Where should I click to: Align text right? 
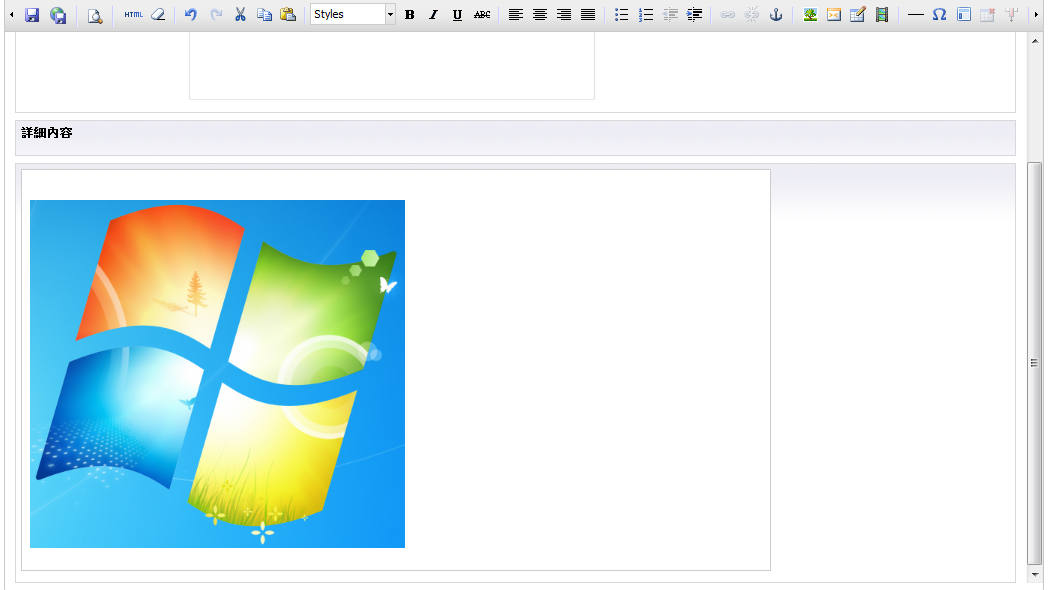point(564,14)
